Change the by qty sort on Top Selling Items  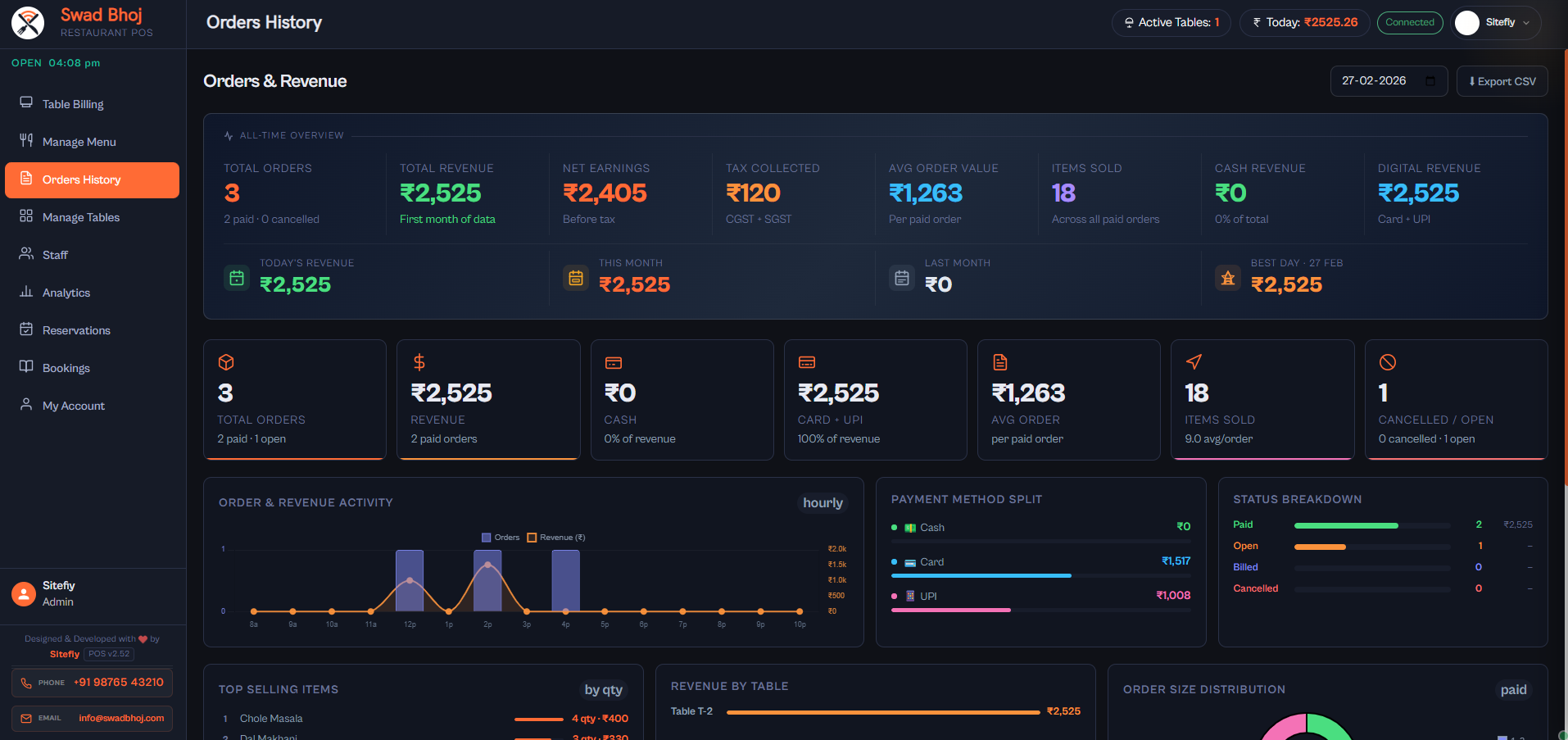coord(603,690)
